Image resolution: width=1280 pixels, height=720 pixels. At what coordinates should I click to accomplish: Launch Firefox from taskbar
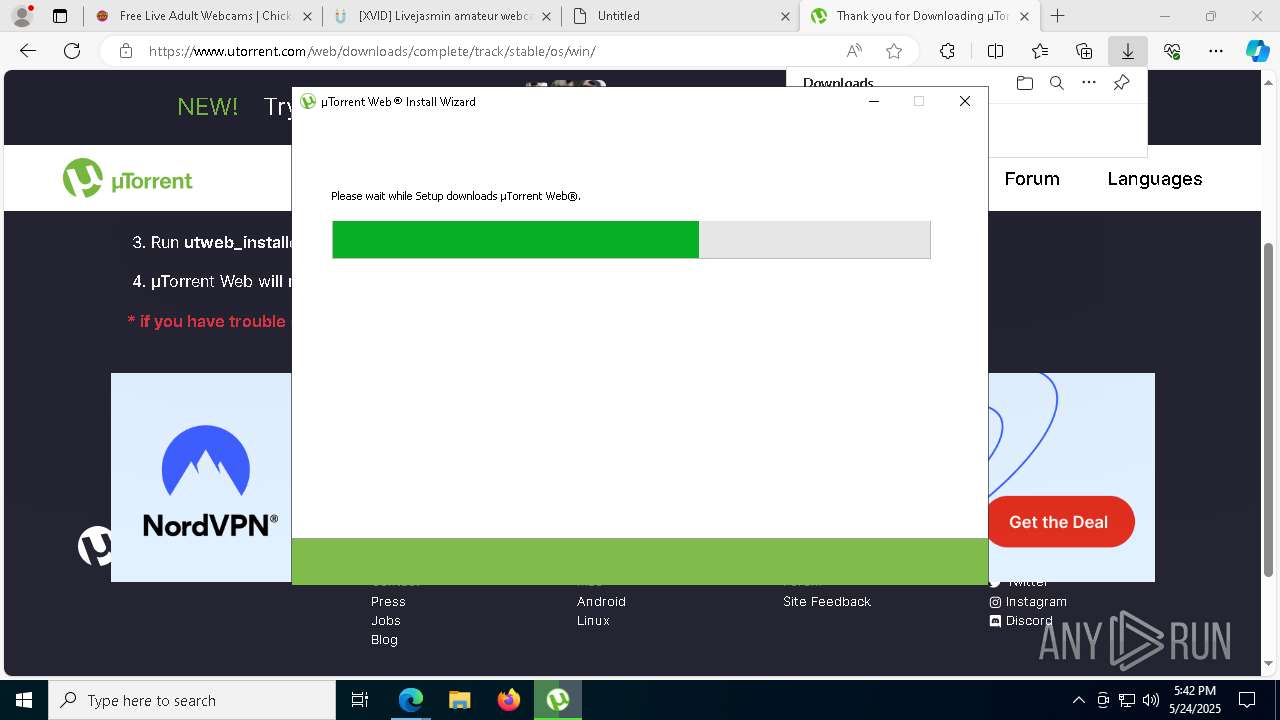(x=509, y=700)
